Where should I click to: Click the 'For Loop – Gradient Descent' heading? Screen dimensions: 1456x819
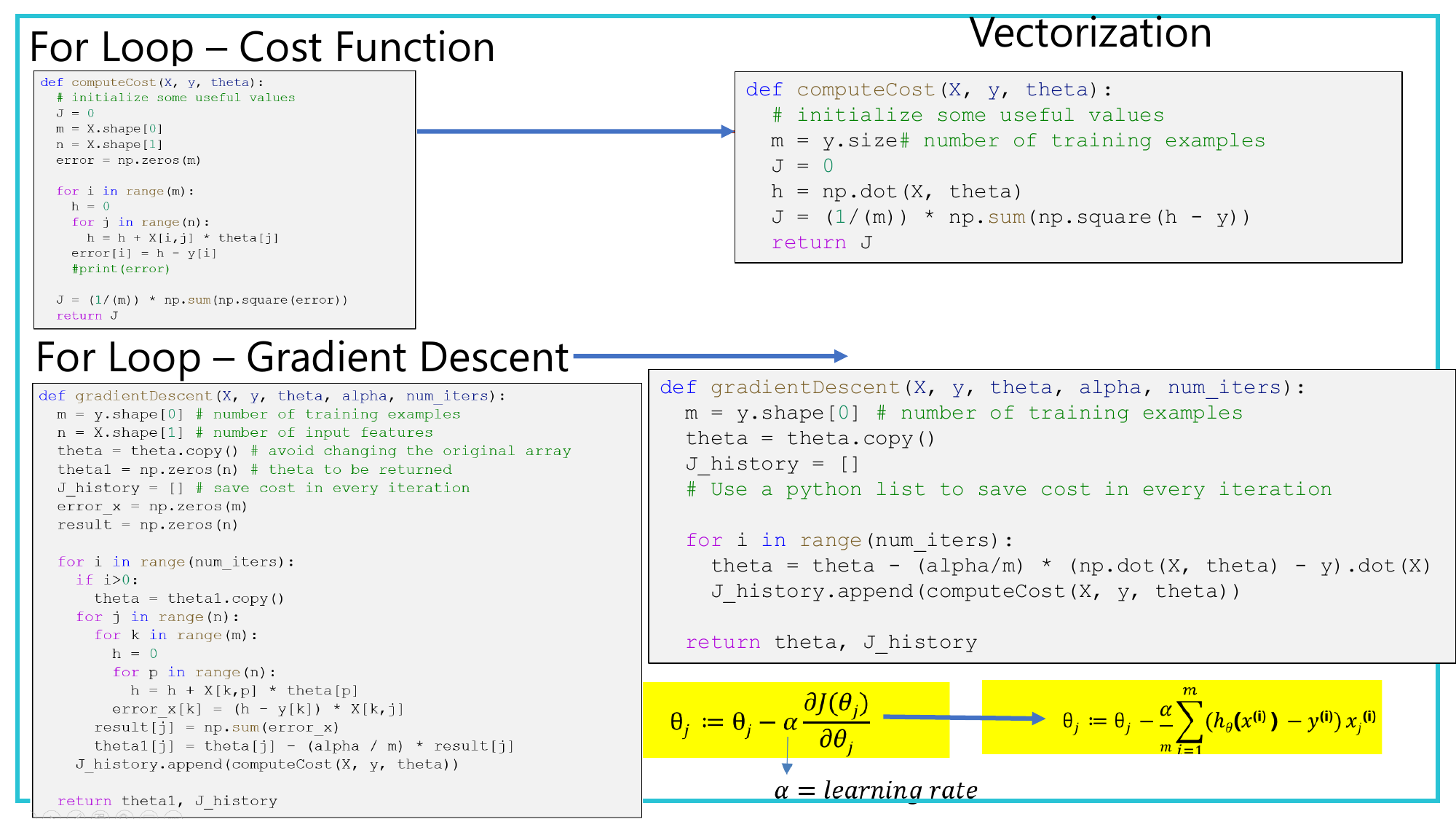point(302,357)
